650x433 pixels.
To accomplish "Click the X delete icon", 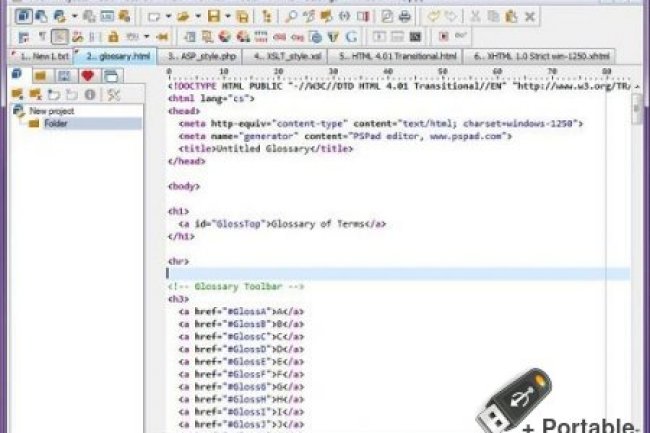I will pyautogui.click(x=529, y=17).
